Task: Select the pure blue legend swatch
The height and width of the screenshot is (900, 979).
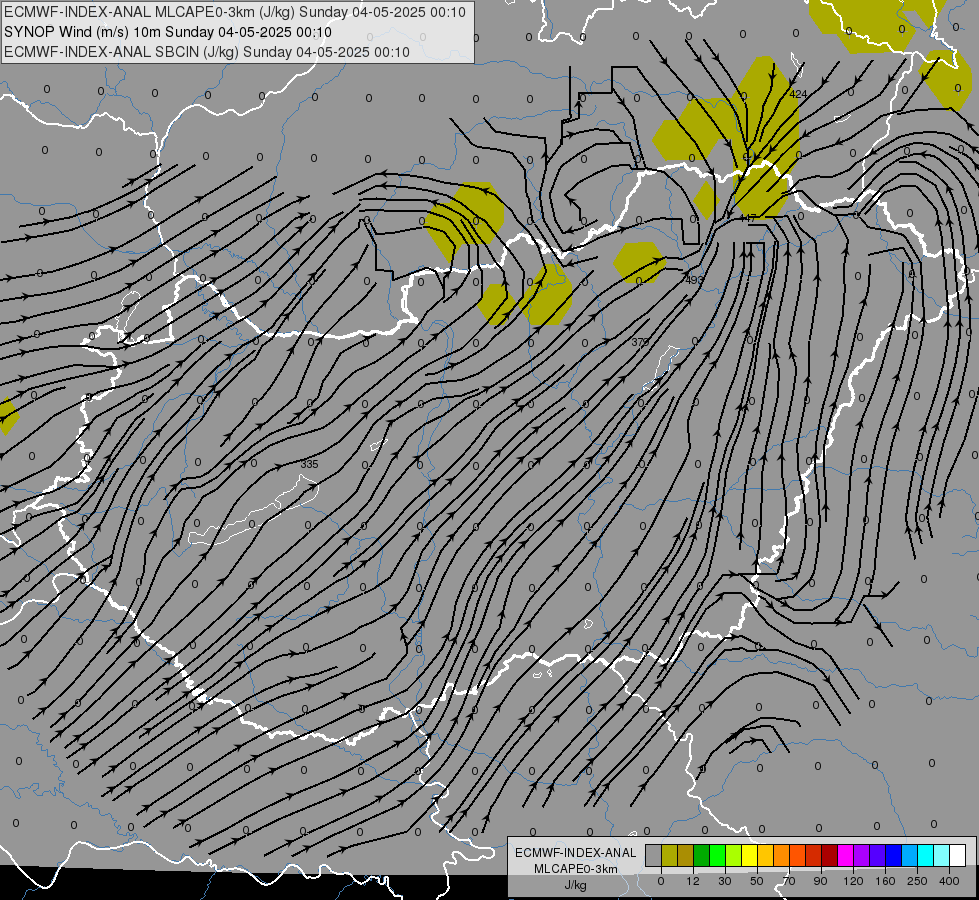Action: (893, 855)
